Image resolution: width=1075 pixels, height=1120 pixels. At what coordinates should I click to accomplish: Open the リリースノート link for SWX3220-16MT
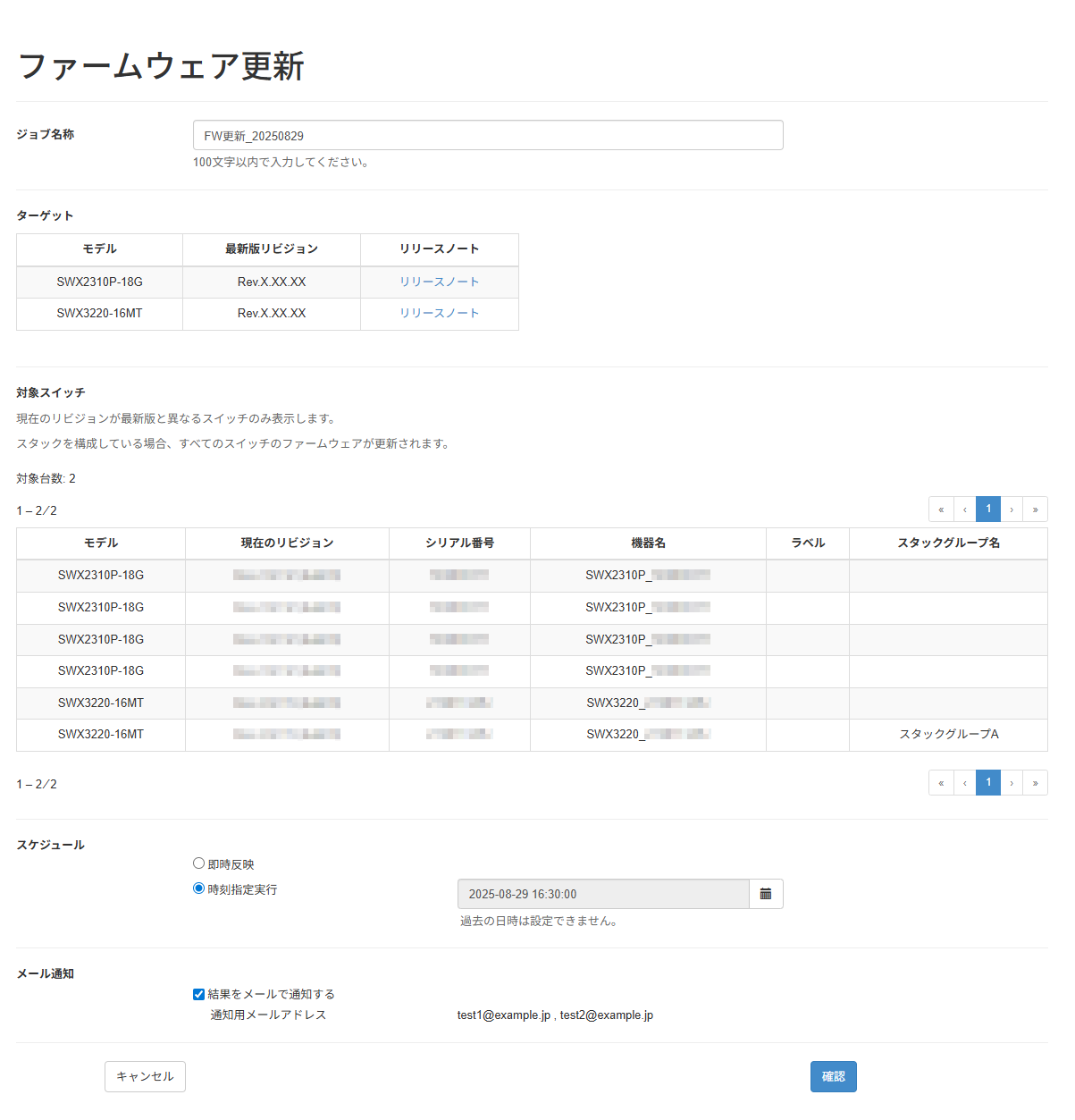[439, 313]
